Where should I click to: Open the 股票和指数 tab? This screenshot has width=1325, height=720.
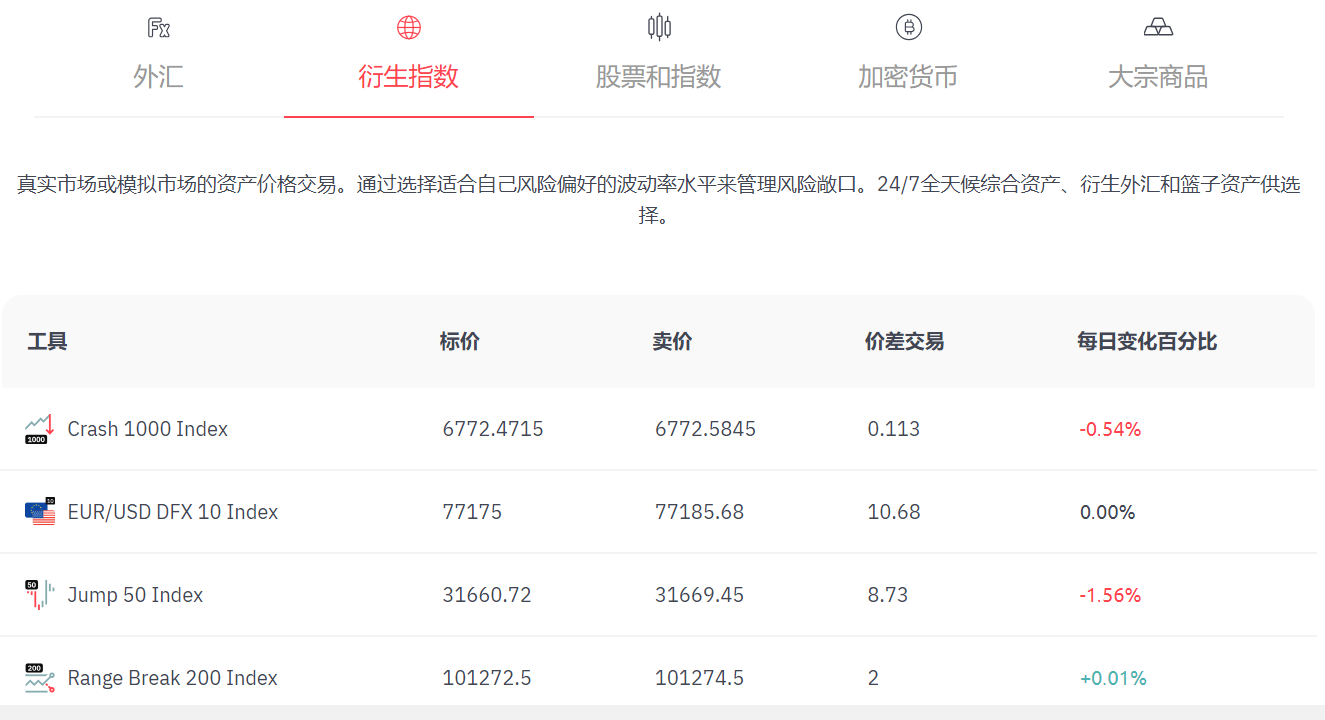[x=658, y=77]
